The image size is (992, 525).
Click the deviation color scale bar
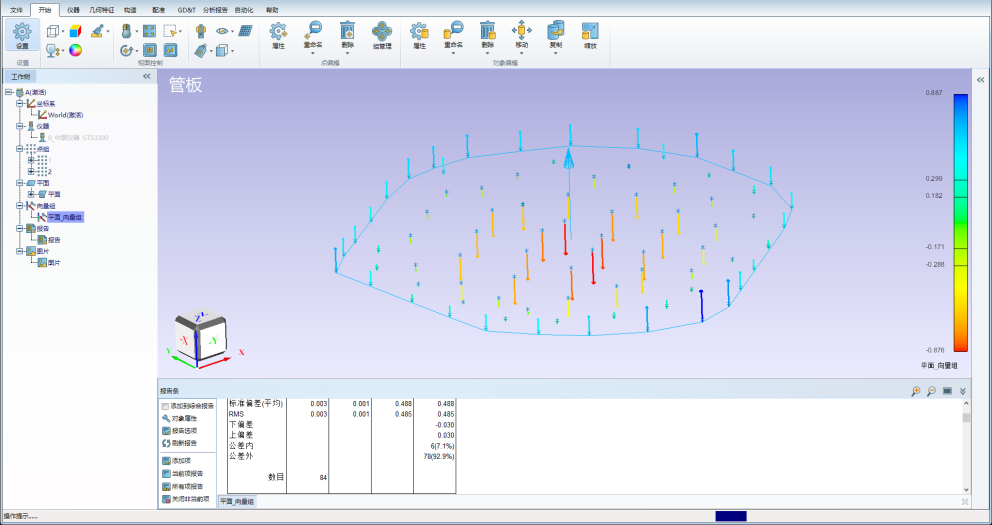[x=960, y=222]
